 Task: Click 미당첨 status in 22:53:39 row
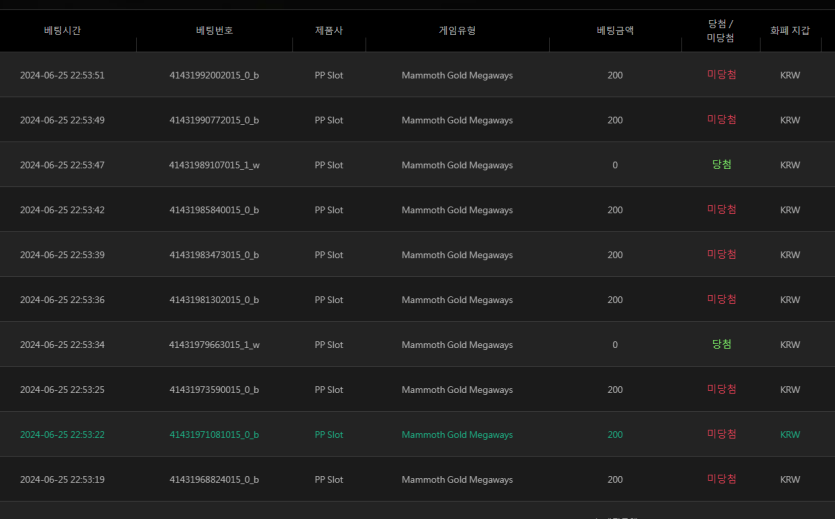pos(722,254)
